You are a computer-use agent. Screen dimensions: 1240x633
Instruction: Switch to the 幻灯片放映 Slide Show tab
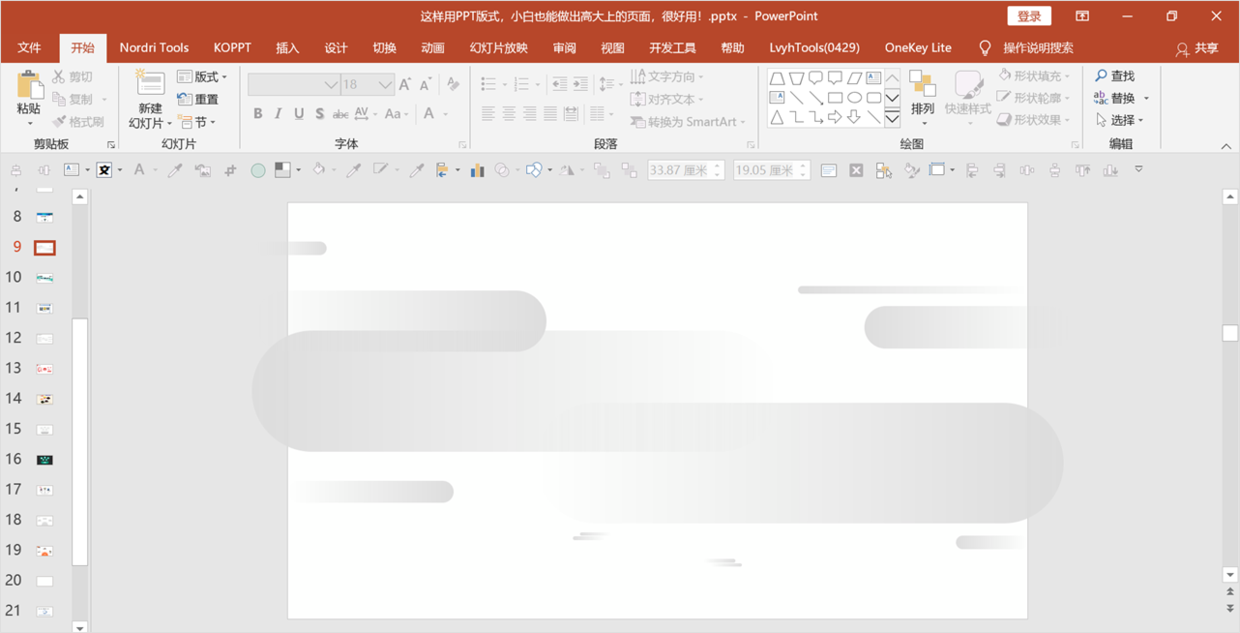(x=498, y=48)
